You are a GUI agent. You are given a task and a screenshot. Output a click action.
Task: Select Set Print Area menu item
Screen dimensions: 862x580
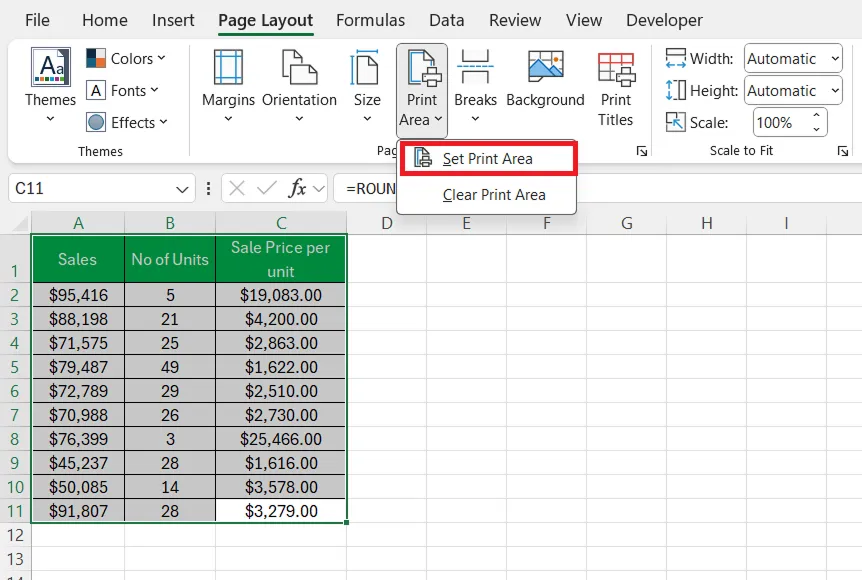tap(487, 159)
